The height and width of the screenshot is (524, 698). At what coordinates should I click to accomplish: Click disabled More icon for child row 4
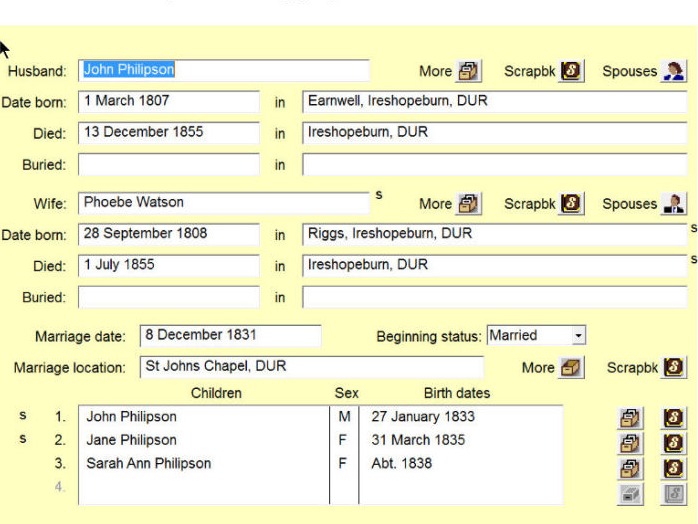[x=630, y=494]
